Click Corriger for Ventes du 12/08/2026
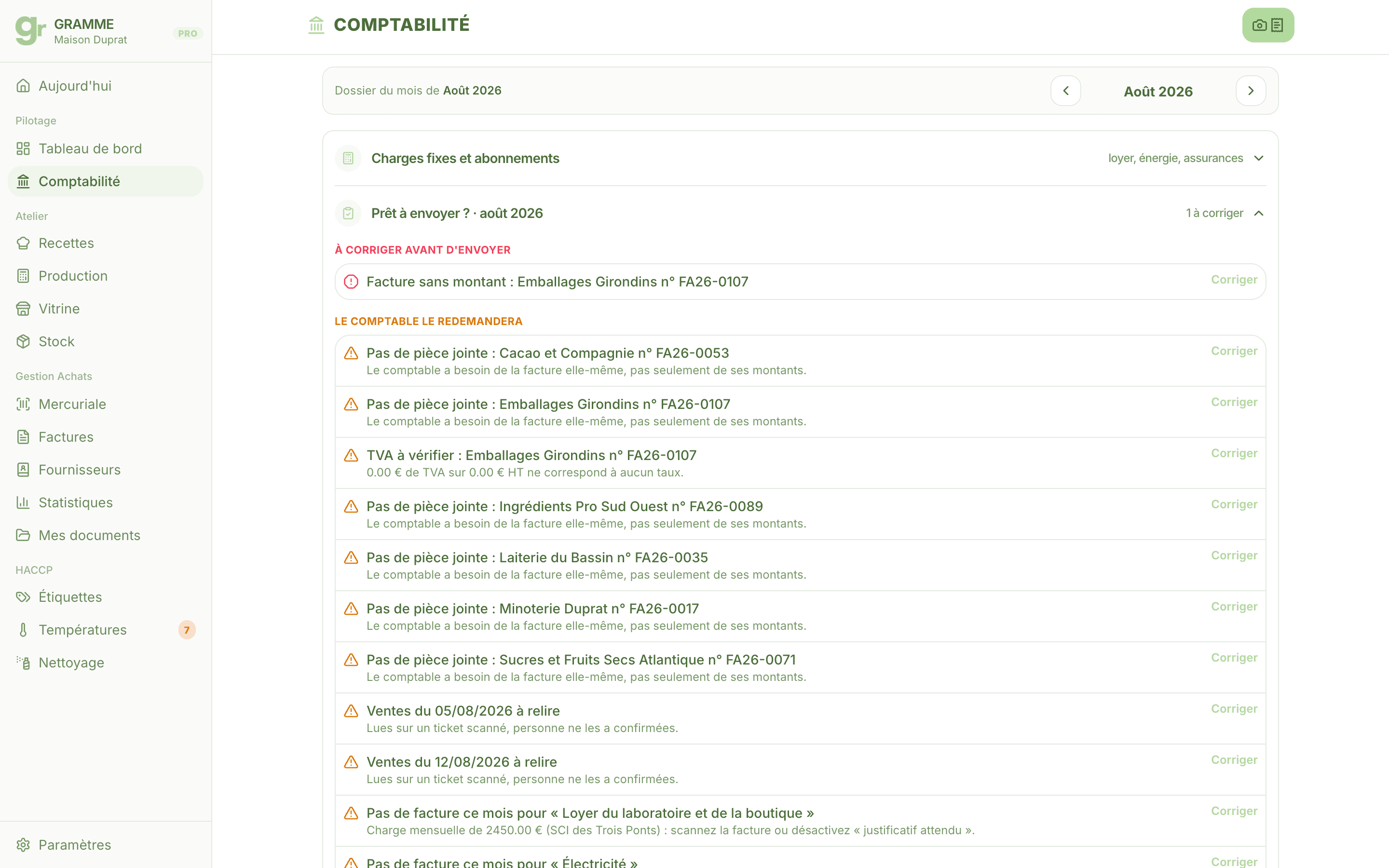1389x868 pixels. click(x=1234, y=759)
